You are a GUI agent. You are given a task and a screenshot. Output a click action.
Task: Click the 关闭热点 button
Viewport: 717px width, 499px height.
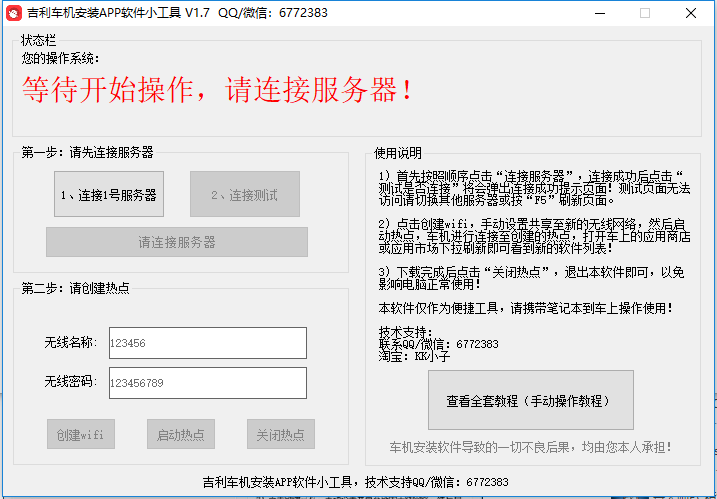(x=281, y=434)
